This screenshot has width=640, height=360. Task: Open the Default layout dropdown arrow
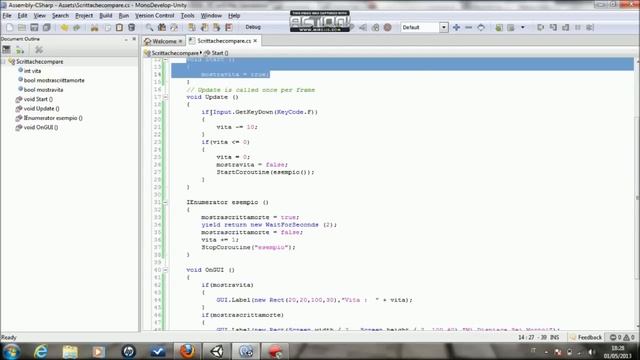point(444,27)
